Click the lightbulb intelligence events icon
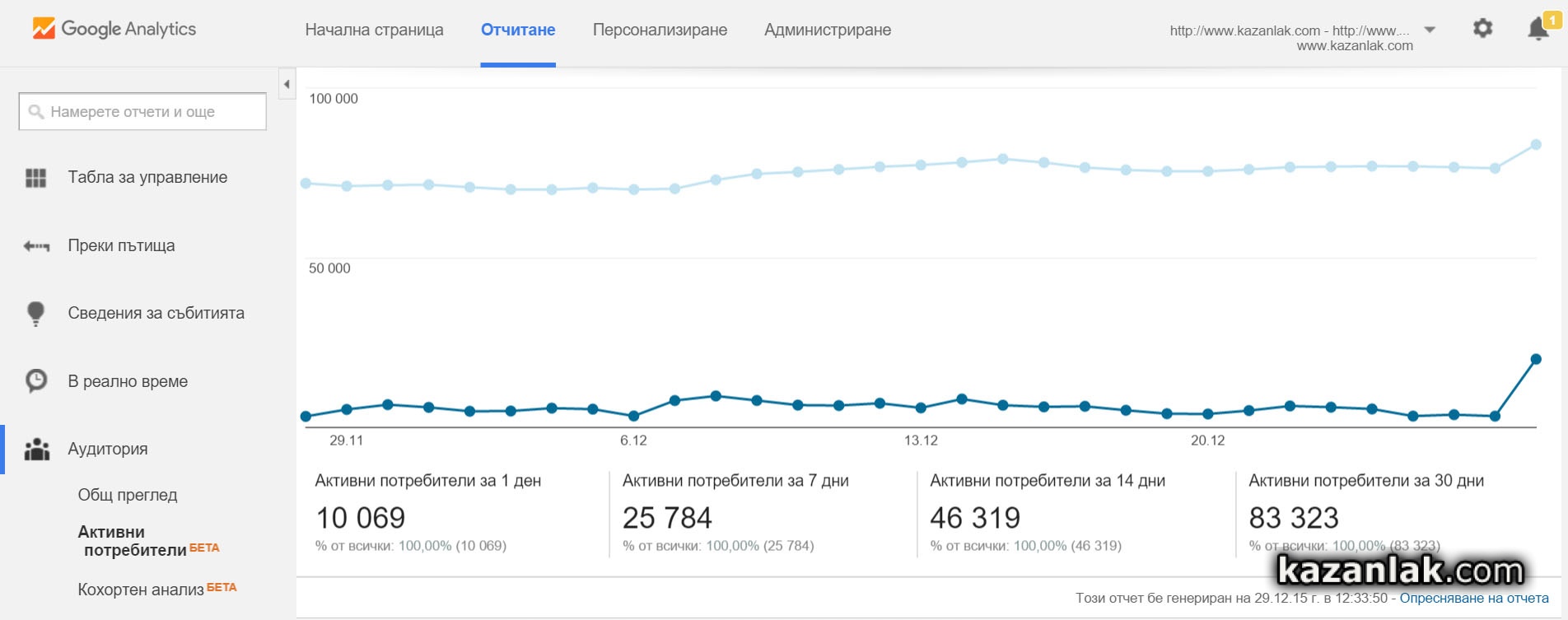The height and width of the screenshot is (620, 1568). 36,314
